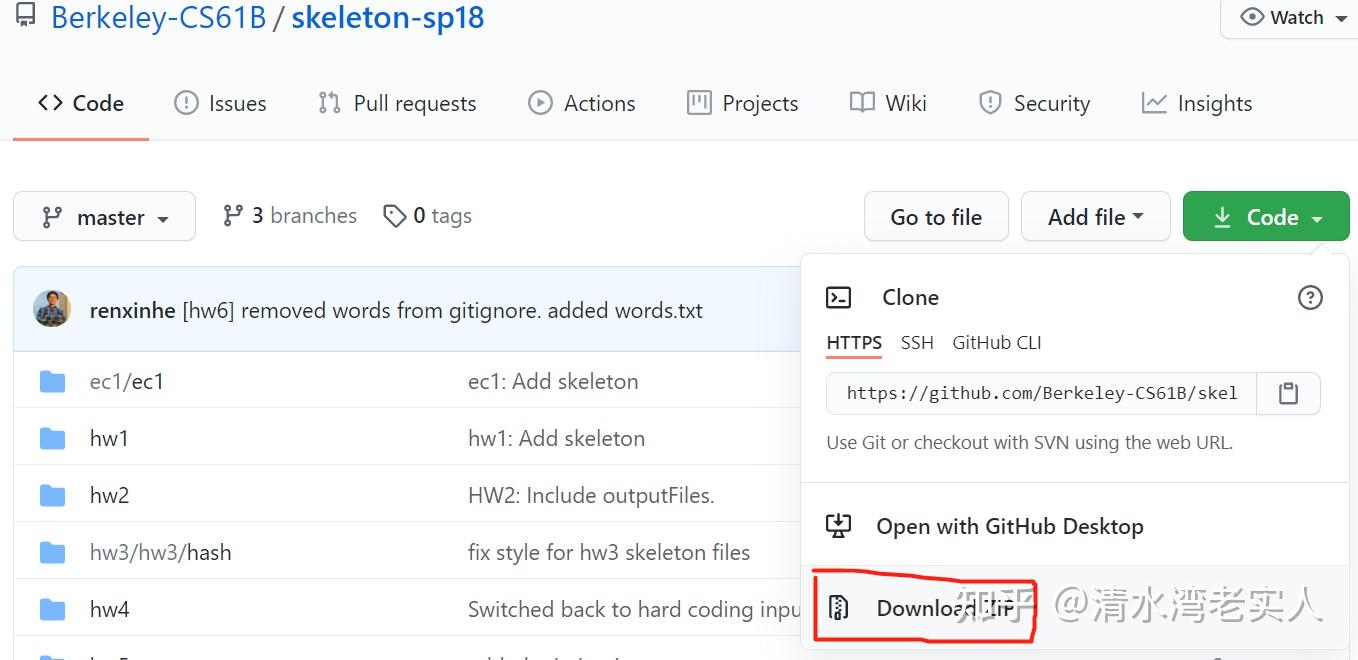This screenshot has height=660, width=1358.
Task: Copy the clone URL to clipboard
Action: [1288, 394]
